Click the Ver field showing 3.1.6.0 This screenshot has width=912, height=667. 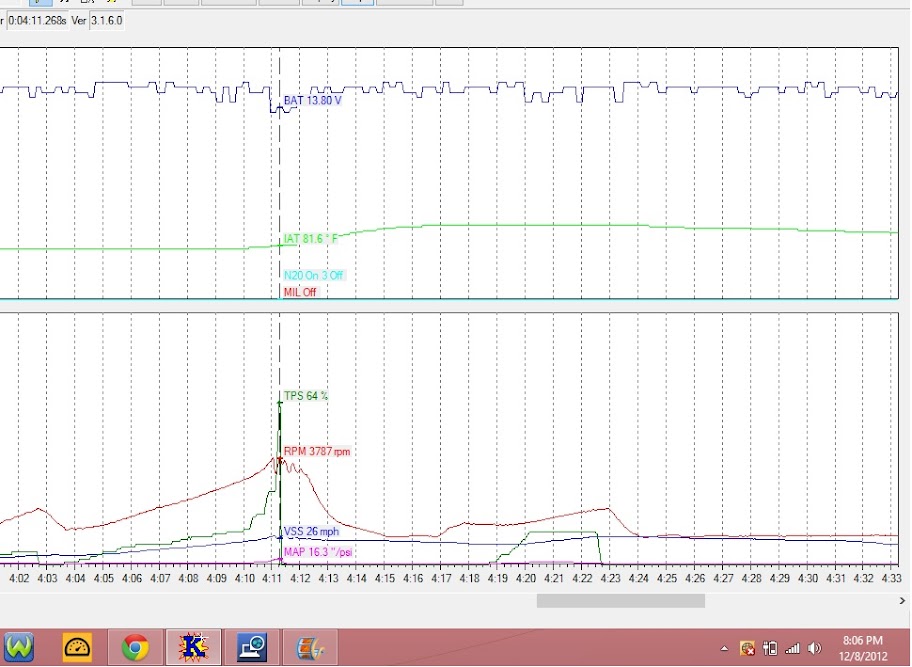point(106,21)
